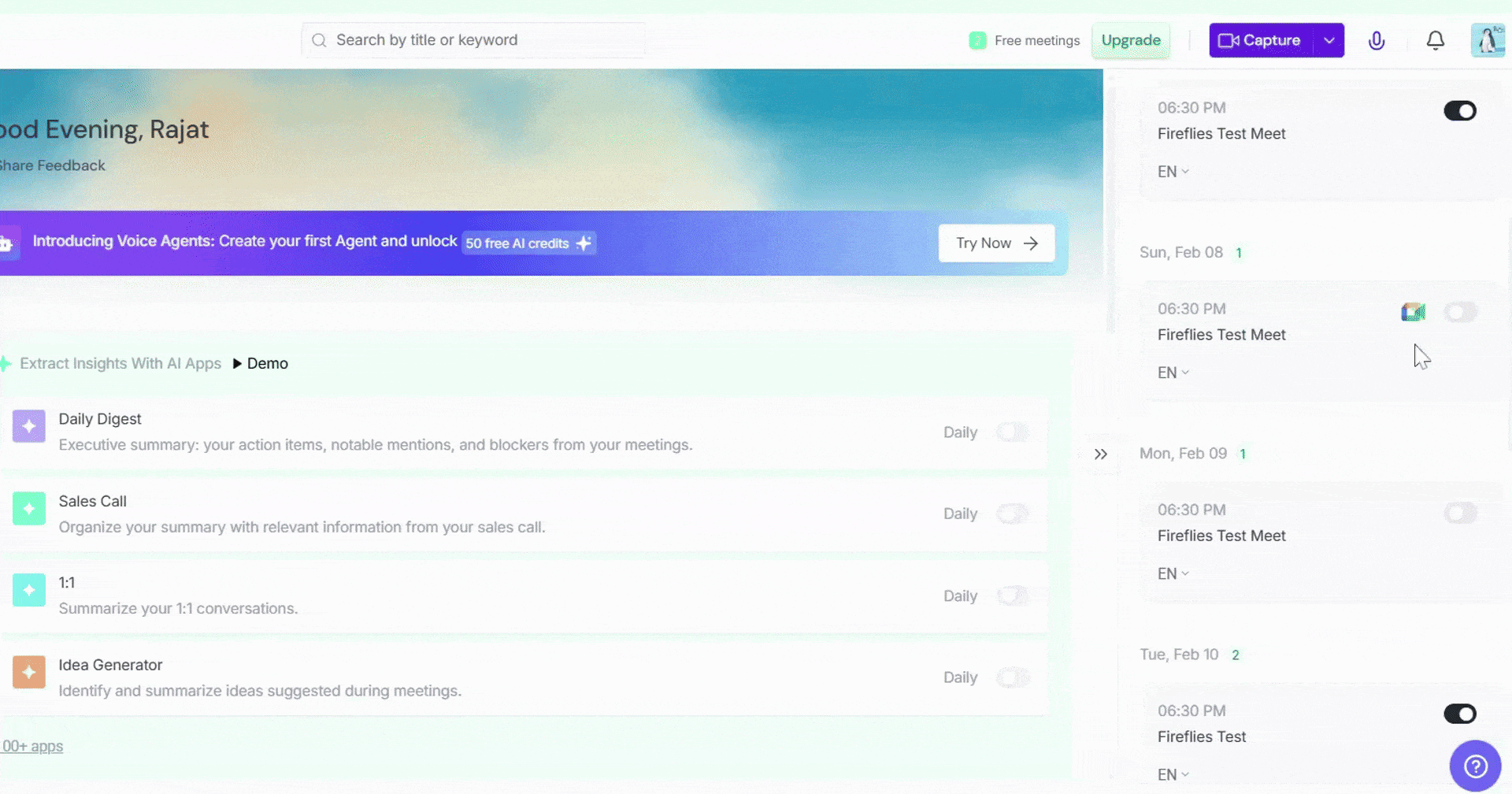Turn off the Fireflies Test toggle on Tuesday

1460,714
